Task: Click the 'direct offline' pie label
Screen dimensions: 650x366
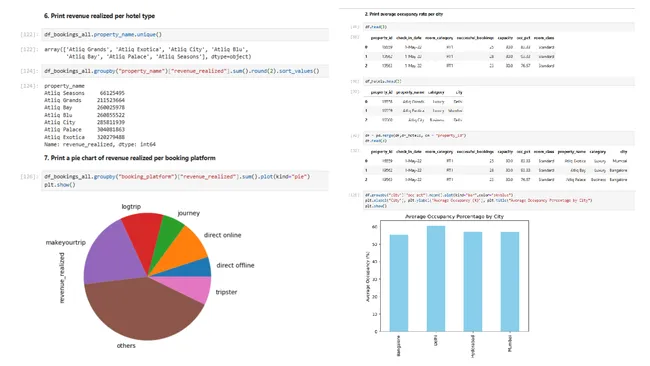Action: pyautogui.click(x=235, y=265)
